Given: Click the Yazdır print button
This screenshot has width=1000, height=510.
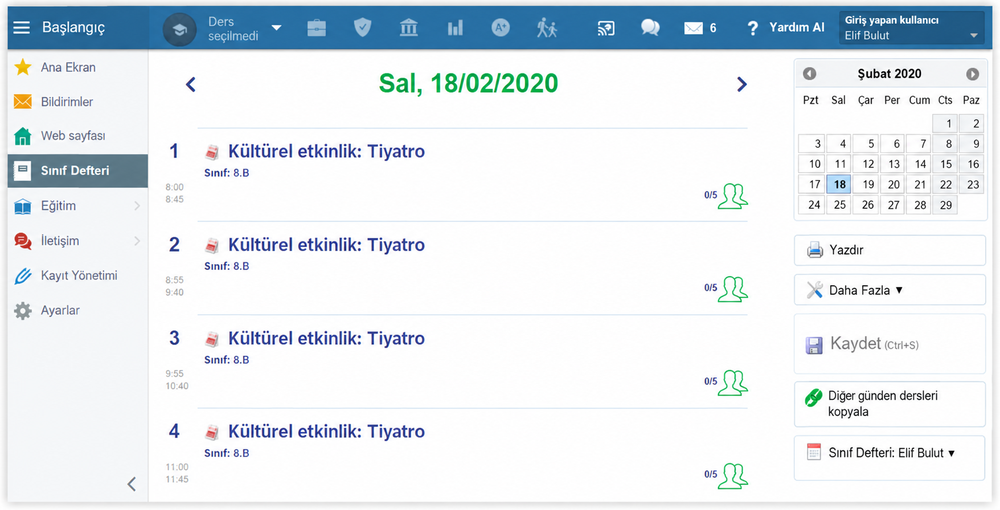Looking at the screenshot, I should [890, 250].
